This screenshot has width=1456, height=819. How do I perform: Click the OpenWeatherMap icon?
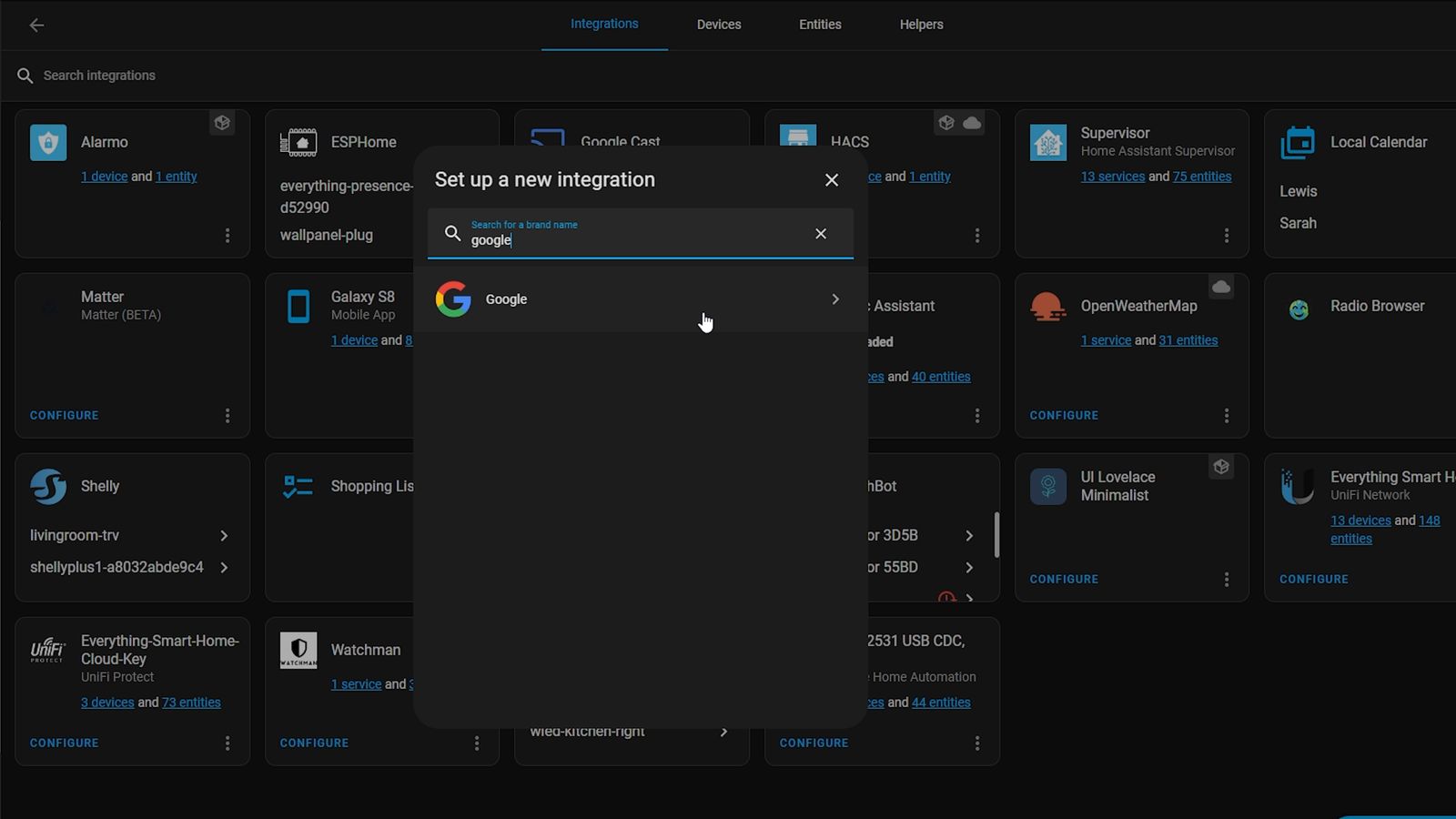[1047, 306]
